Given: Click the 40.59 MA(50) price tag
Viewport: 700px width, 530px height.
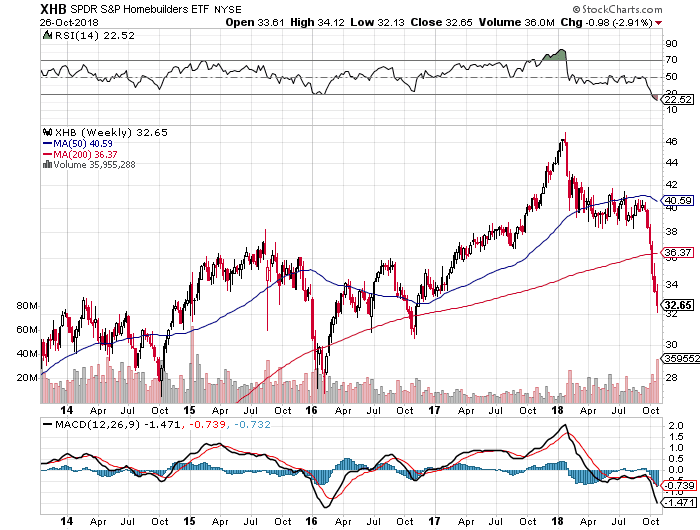Looking at the screenshot, I should (x=678, y=201).
